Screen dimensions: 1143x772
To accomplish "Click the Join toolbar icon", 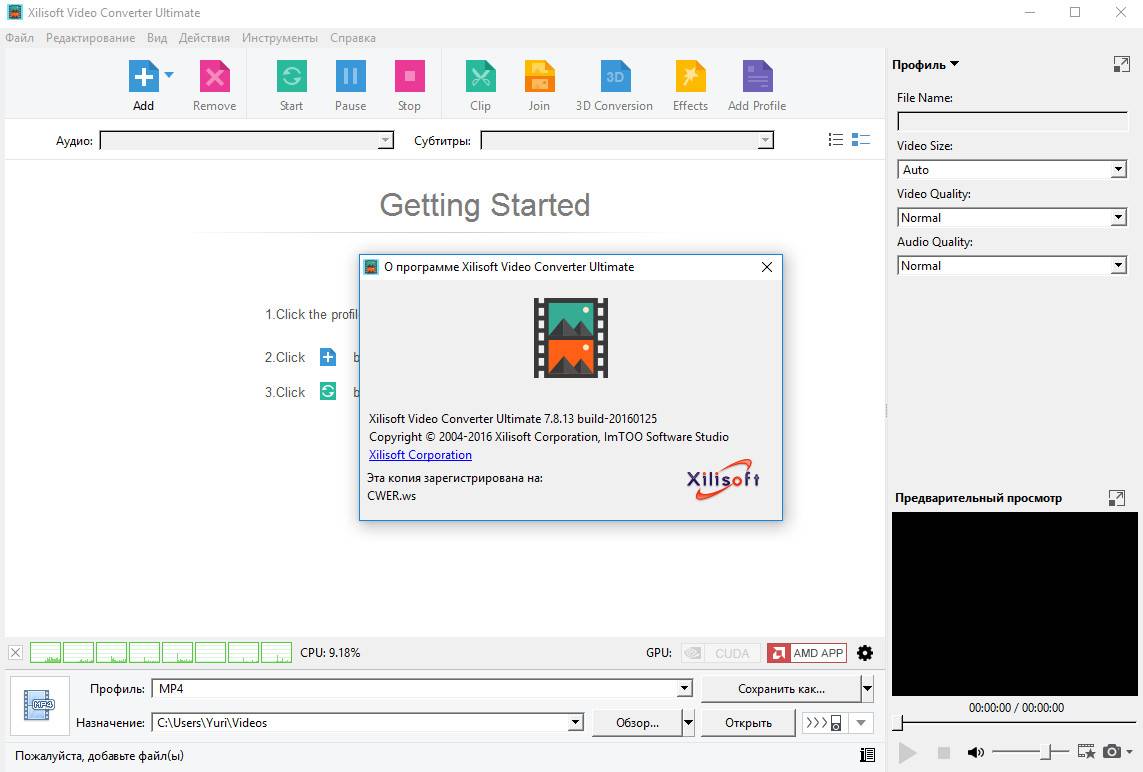I will (x=539, y=77).
